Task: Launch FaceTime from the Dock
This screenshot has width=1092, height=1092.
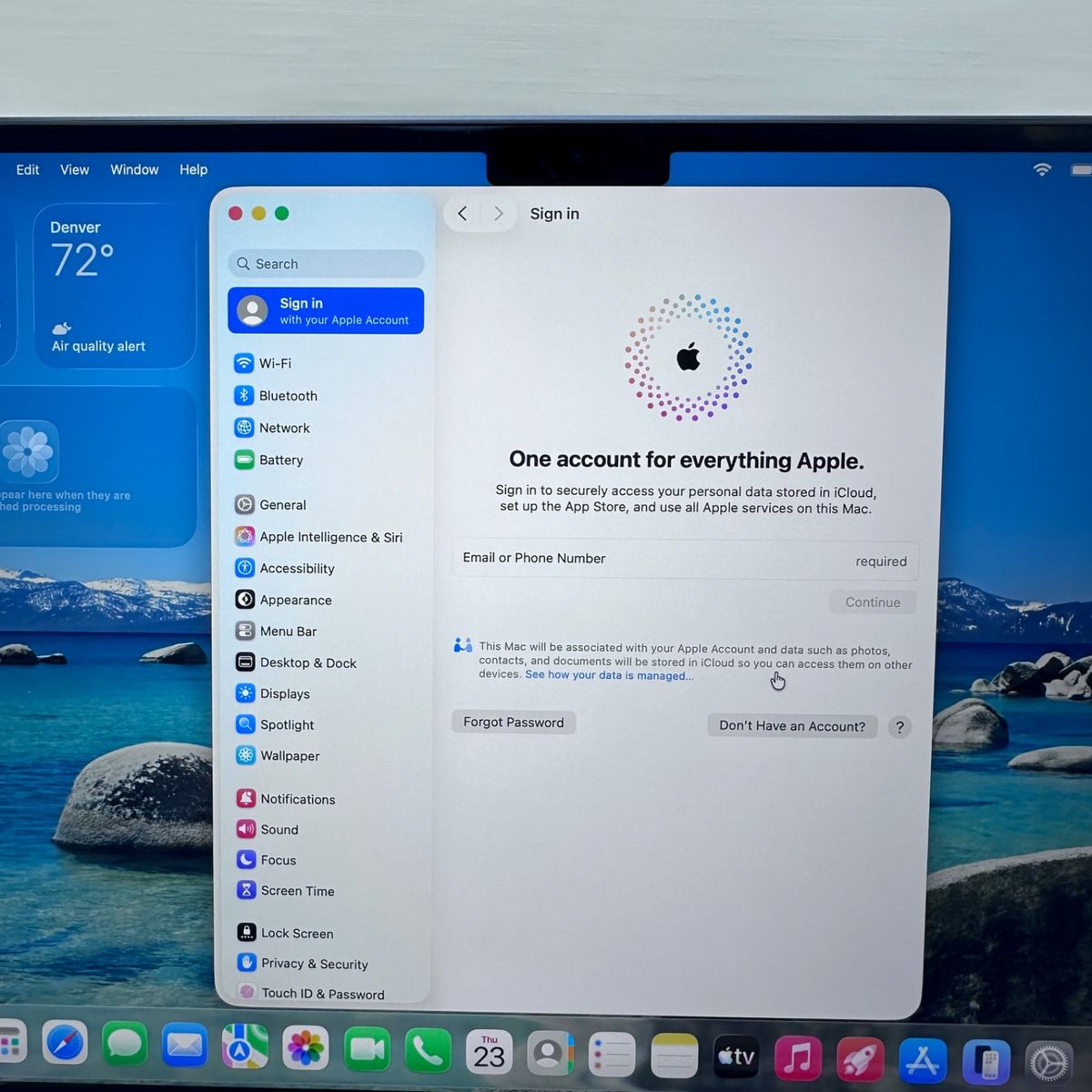Action: (367, 1050)
